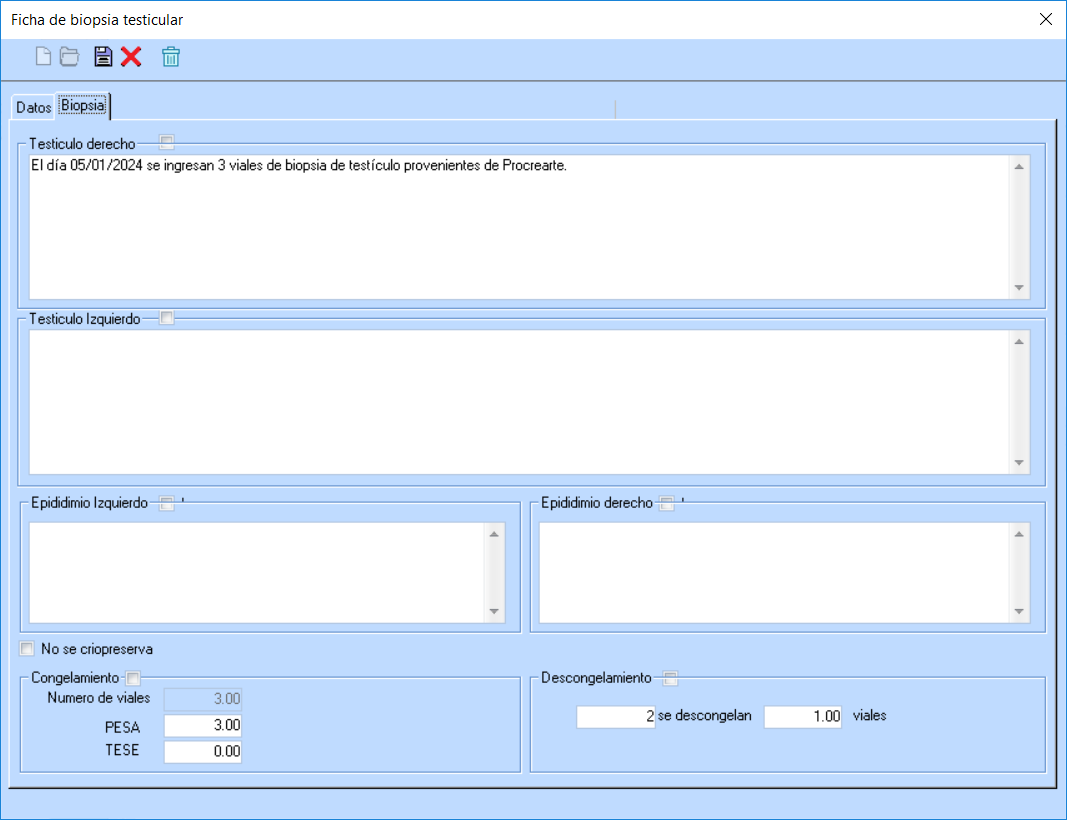Click scroll down arrow in Testiculo derecho box
The height and width of the screenshot is (820, 1067).
1019,288
